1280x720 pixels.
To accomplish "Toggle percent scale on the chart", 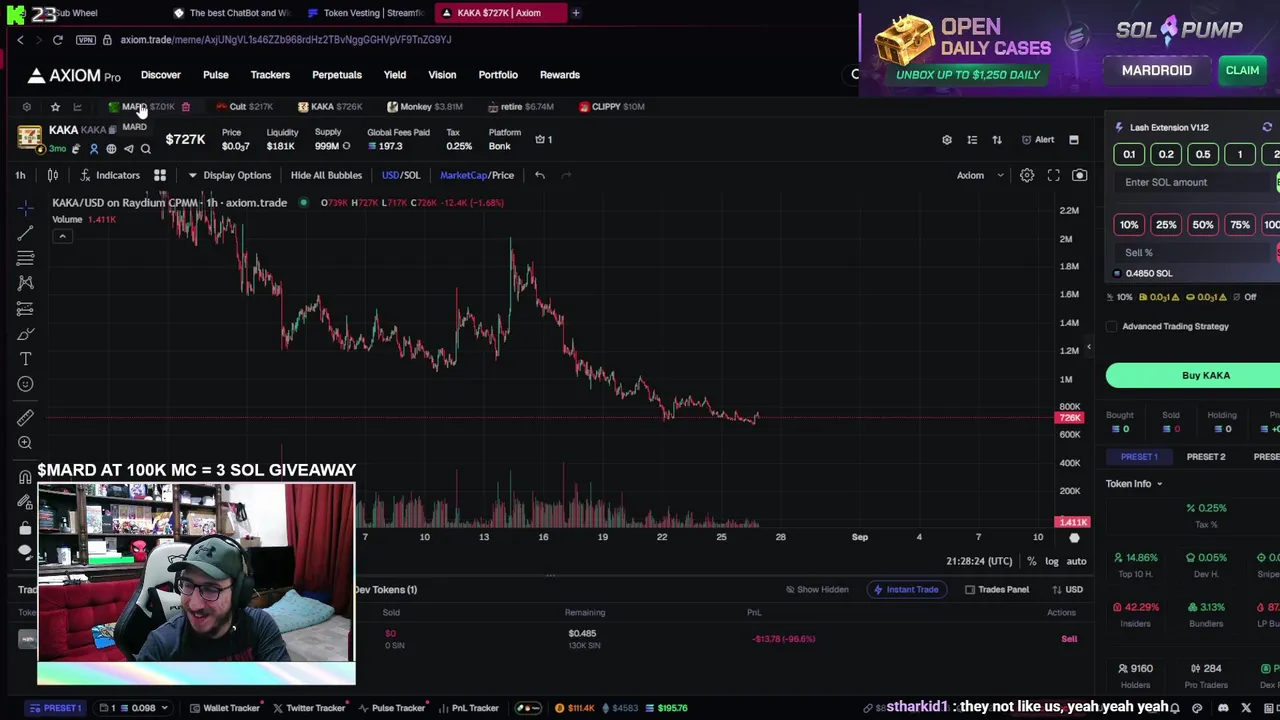I will pos(1032,561).
